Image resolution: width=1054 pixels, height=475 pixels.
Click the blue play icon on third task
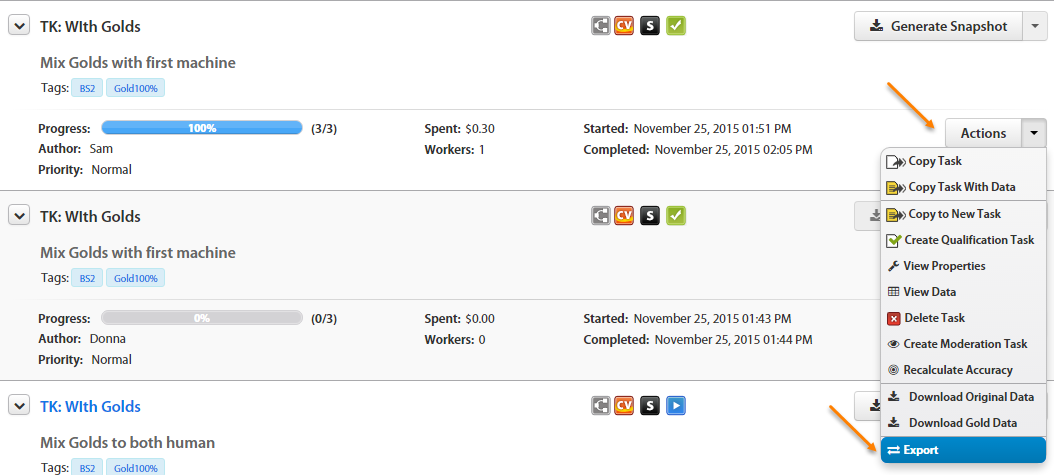click(676, 406)
